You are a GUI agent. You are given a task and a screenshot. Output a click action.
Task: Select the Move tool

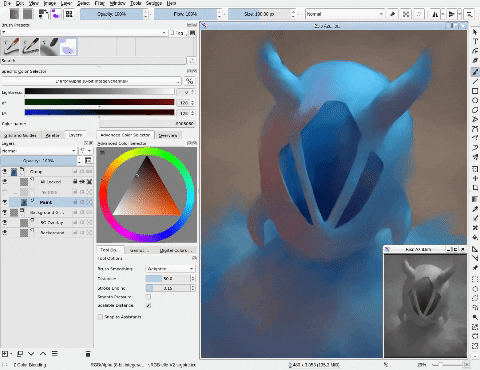(475, 178)
